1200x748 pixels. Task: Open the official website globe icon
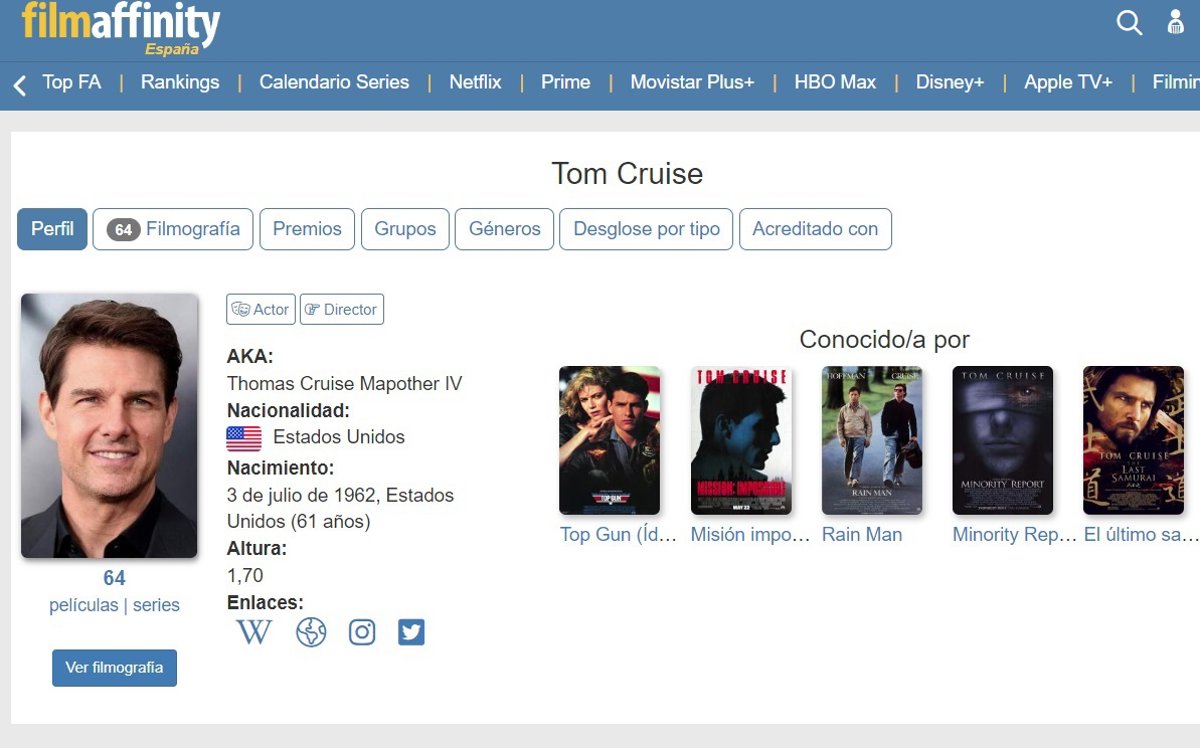[311, 632]
